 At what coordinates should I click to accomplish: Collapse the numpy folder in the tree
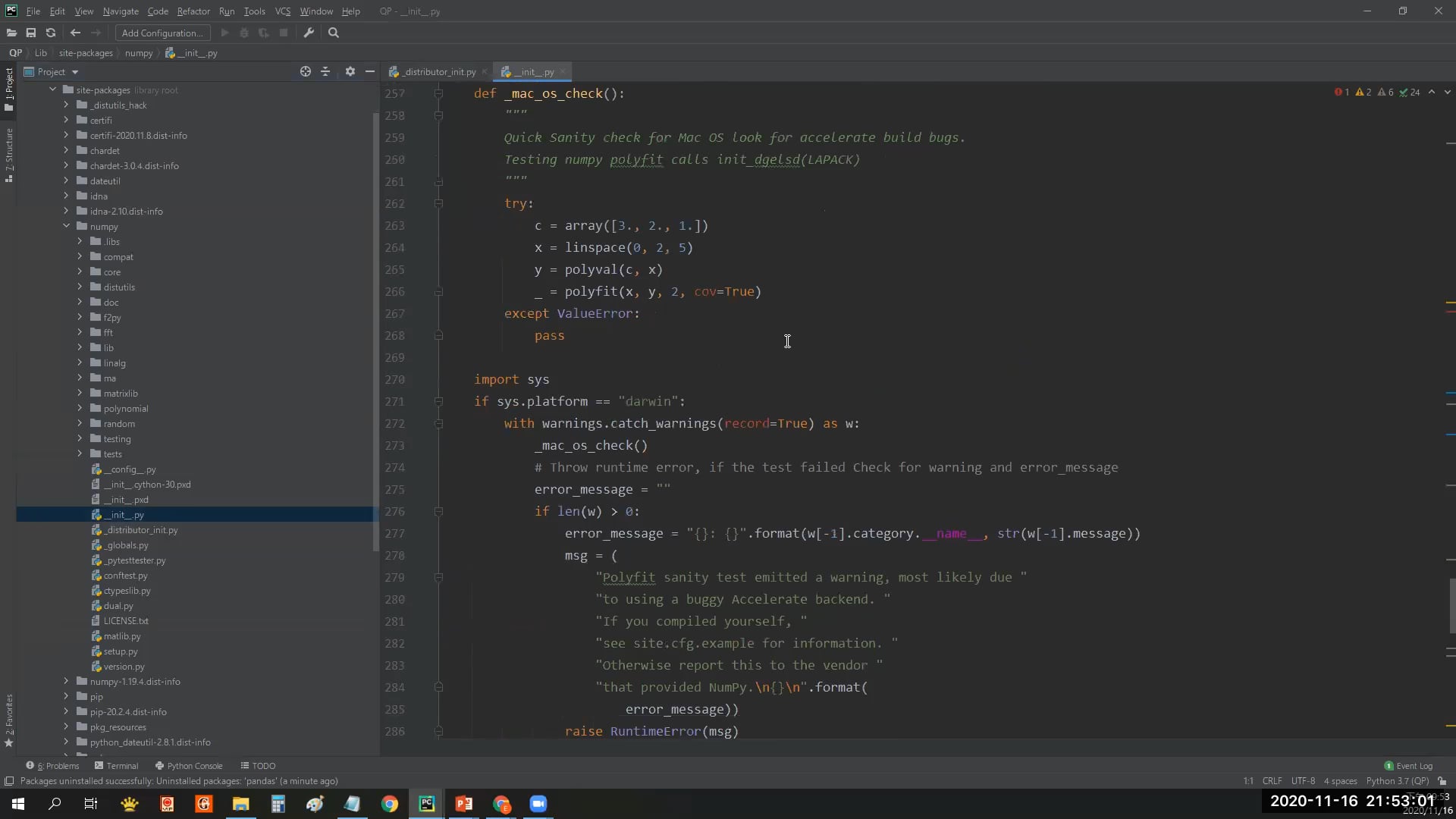(66, 226)
